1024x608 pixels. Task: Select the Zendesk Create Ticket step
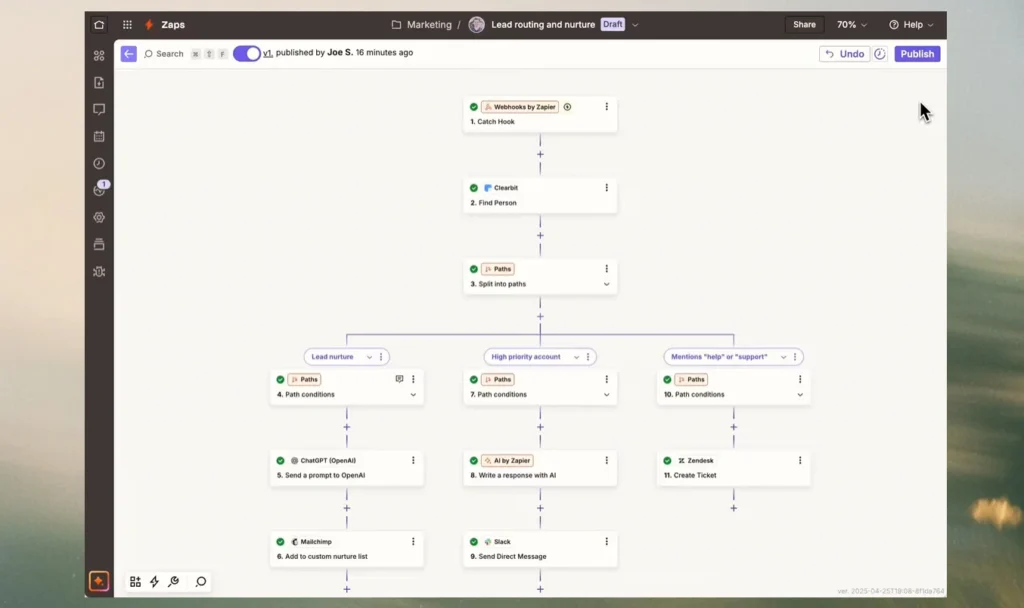[733, 468]
